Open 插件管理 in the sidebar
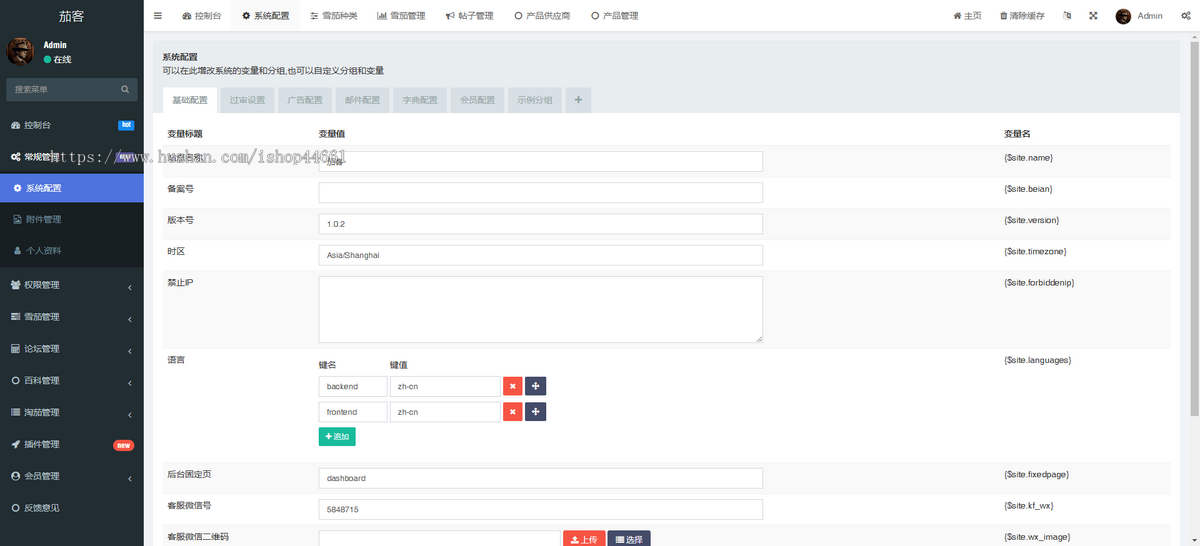The width and height of the screenshot is (1200, 546). pyautogui.click(x=72, y=444)
